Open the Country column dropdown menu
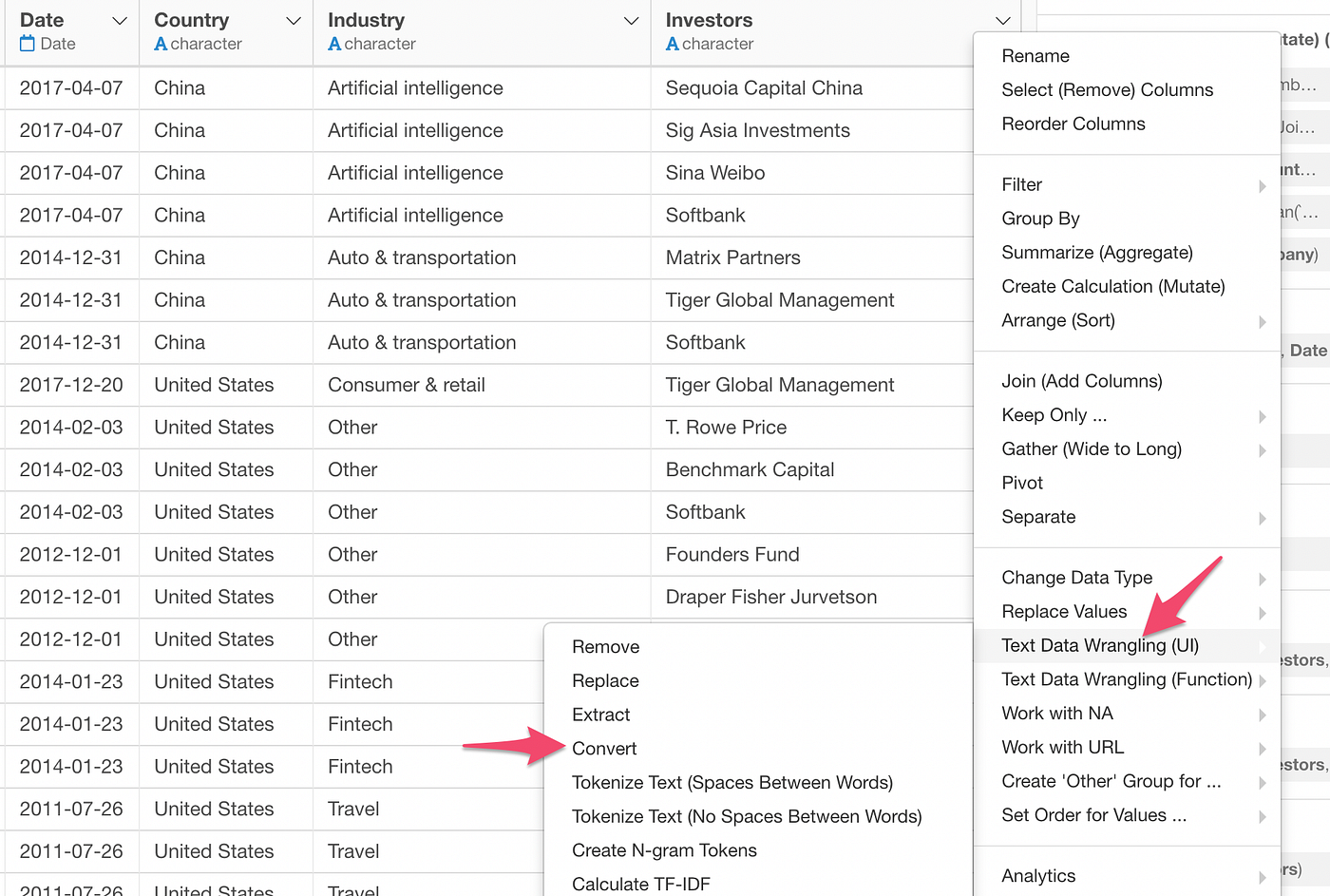Viewport: 1330px width, 896px height. (293, 20)
